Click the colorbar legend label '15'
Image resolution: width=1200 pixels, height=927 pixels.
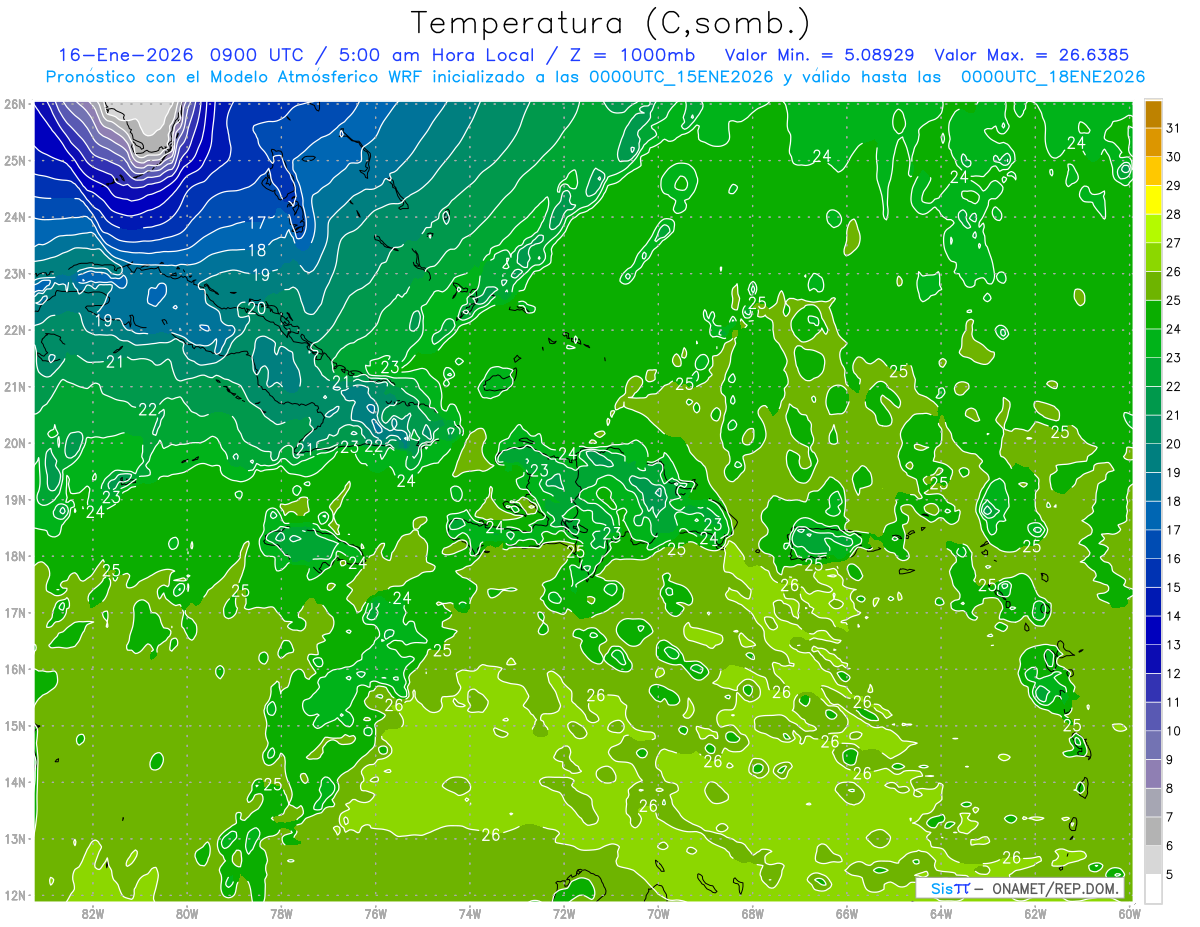coord(1174,587)
